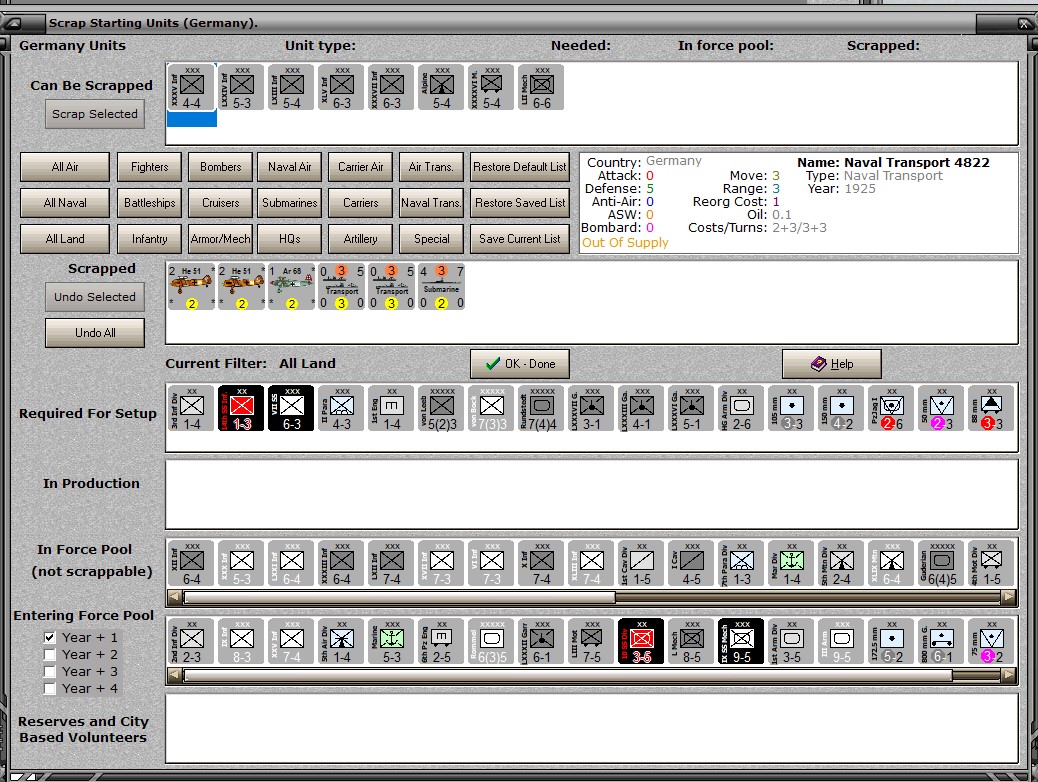Screen dimensions: 1038x782
Task: Filter units by Submarines
Action: click(x=290, y=203)
